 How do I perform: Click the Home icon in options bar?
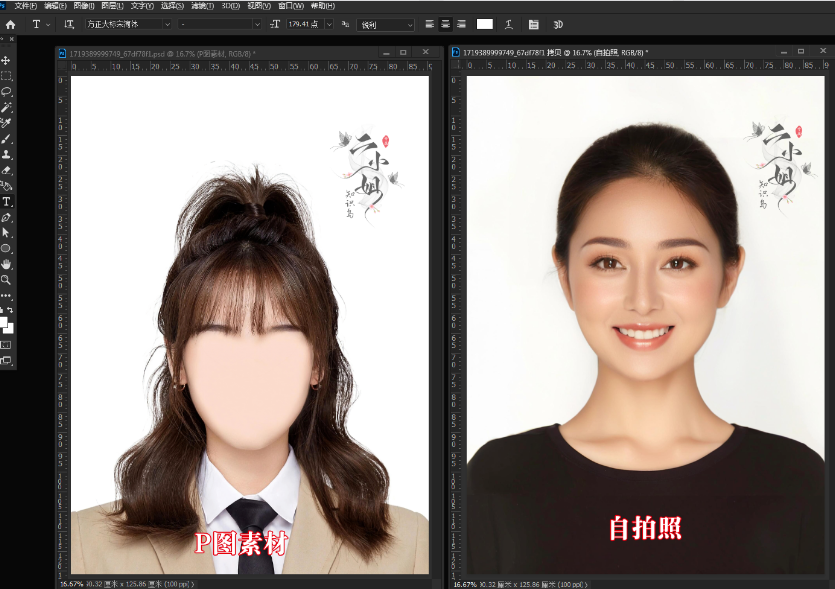pos(10,24)
